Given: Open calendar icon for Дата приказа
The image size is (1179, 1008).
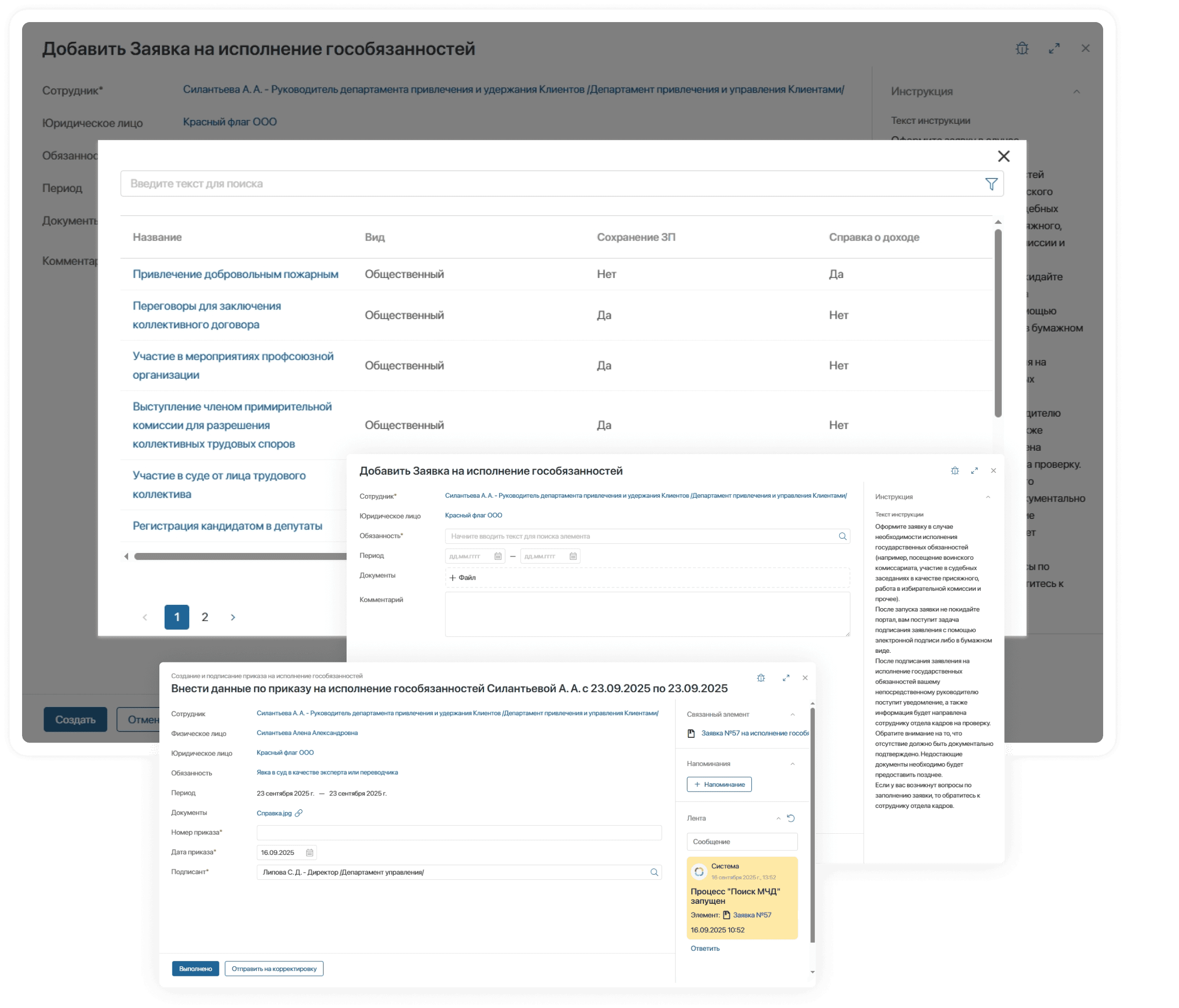Looking at the screenshot, I should point(310,852).
